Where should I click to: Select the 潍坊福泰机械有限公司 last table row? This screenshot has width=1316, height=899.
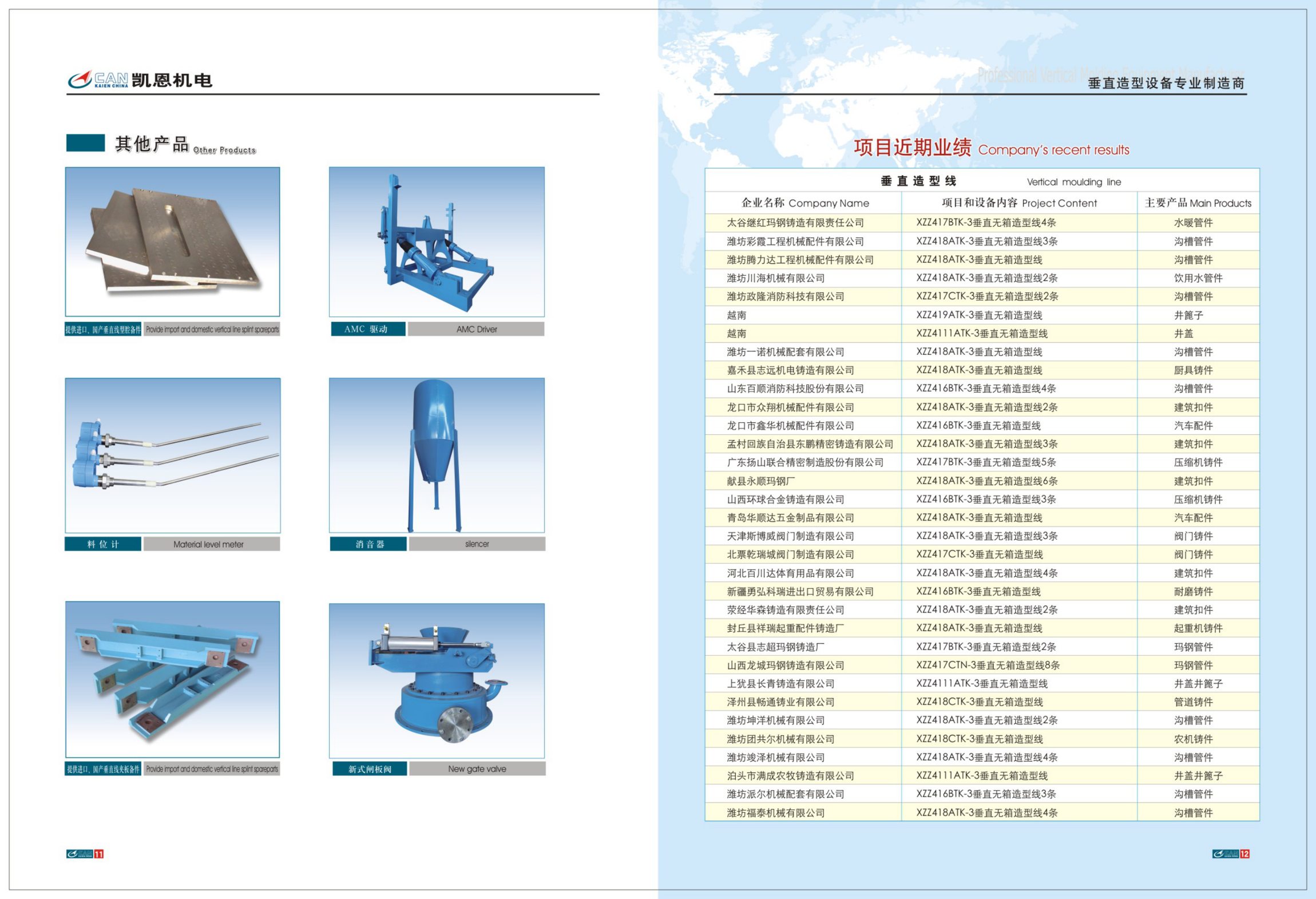[x=982, y=813]
